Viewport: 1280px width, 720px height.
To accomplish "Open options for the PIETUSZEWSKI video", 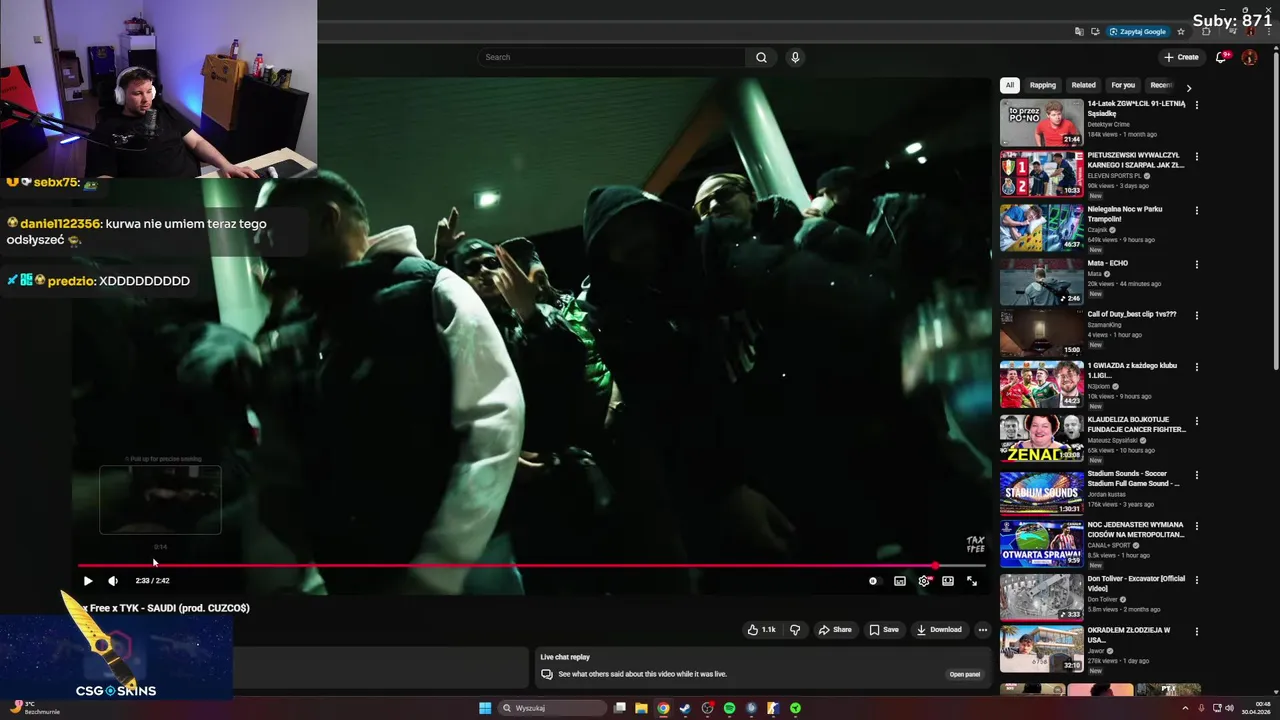I will point(1197,157).
